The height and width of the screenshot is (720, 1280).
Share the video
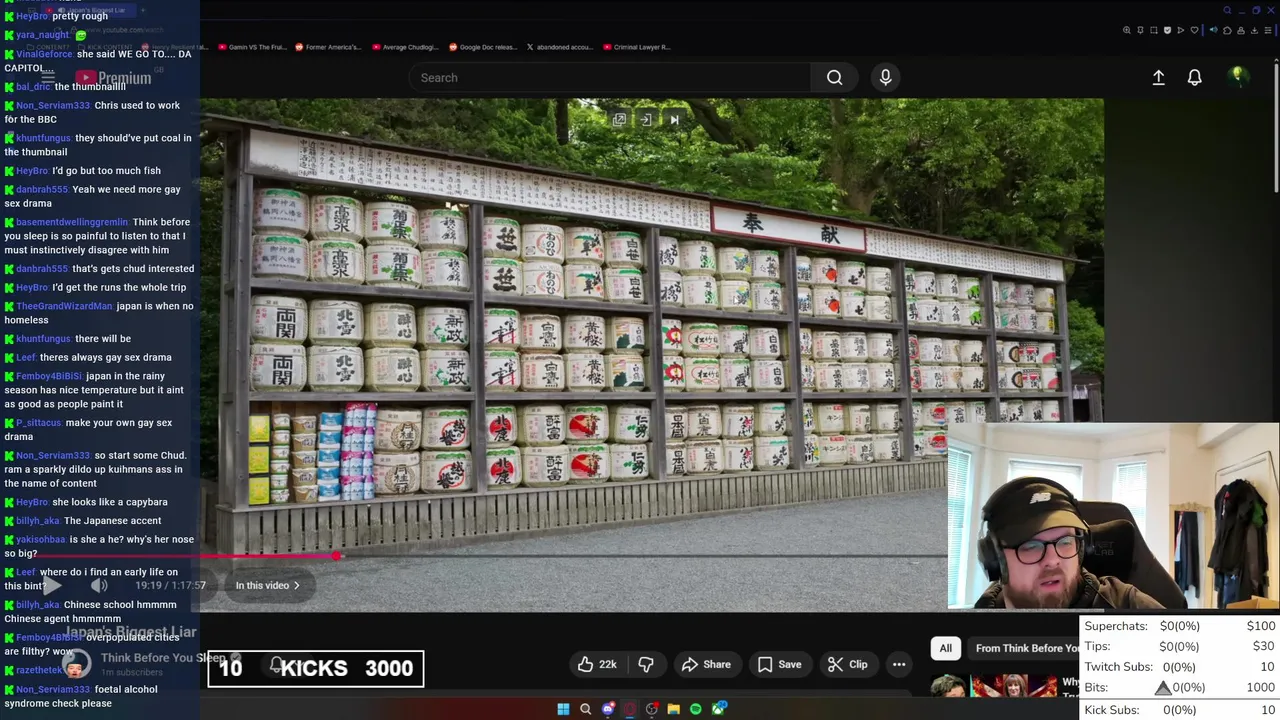tap(706, 664)
